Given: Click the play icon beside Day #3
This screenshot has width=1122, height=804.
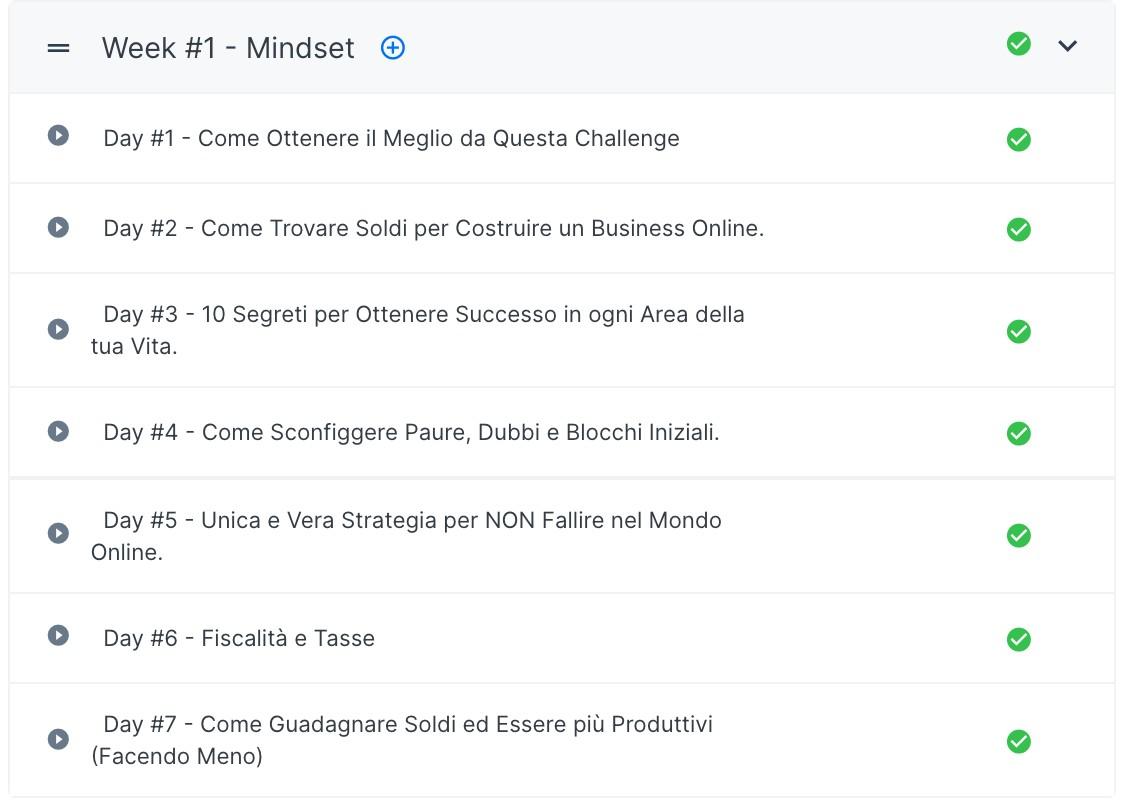Looking at the screenshot, I should tap(58, 329).
